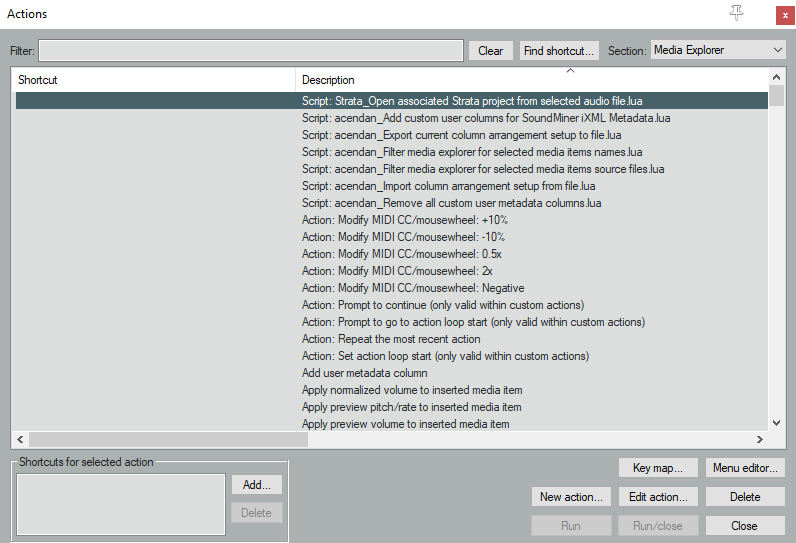The width and height of the screenshot is (796, 543).
Task: Open the Find shortcut dialog
Action: click(x=559, y=51)
